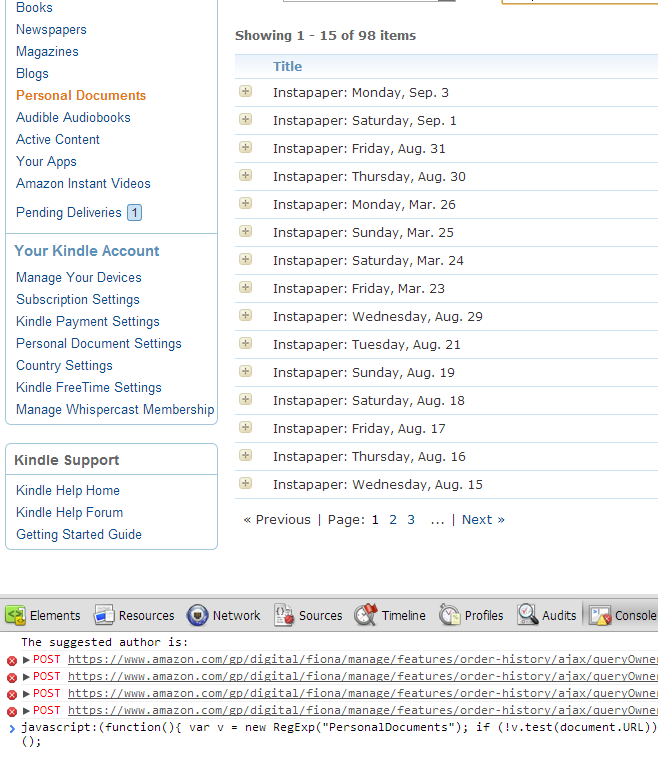
Task: Open Personal Document Settings
Action: click(x=99, y=343)
